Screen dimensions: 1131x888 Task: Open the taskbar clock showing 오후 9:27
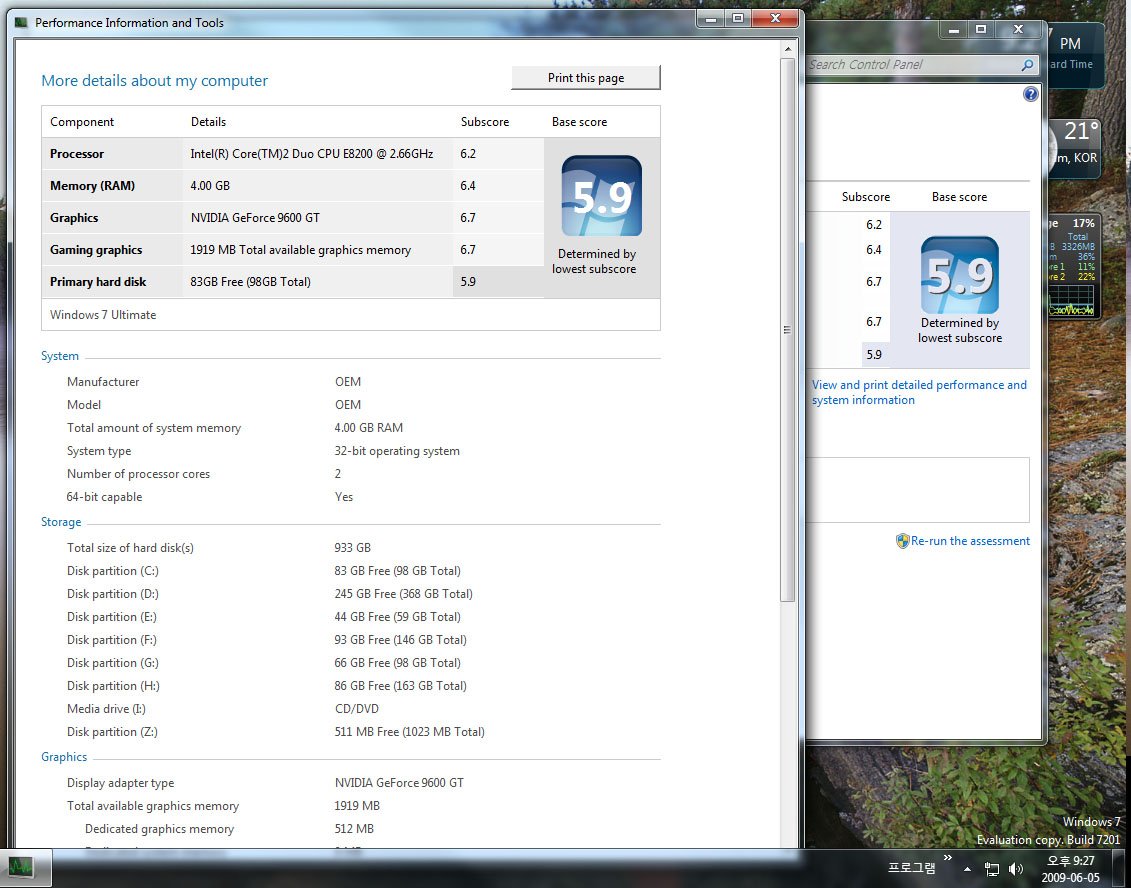click(1069, 868)
